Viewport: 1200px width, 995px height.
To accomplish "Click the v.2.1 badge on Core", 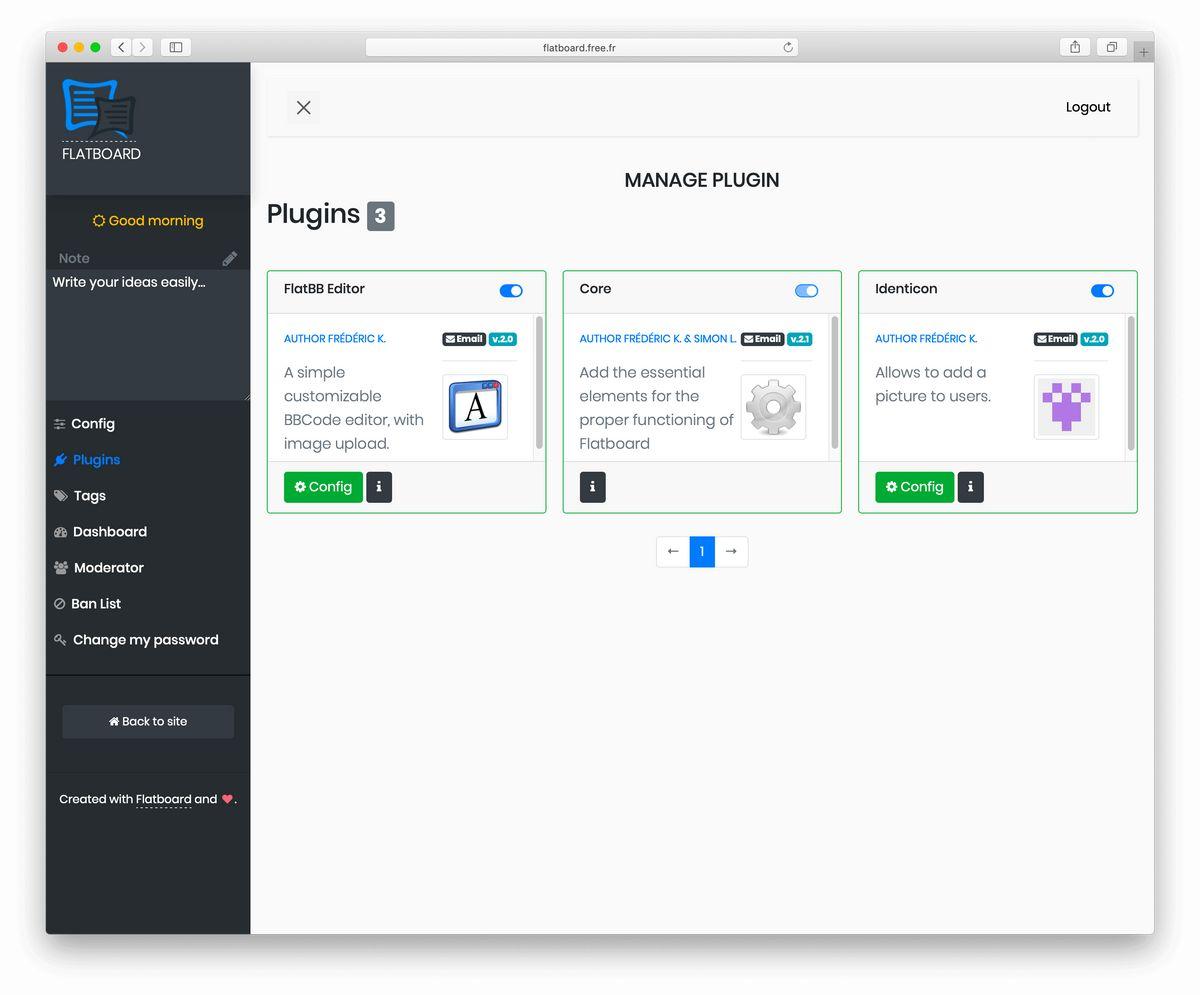I will [800, 339].
